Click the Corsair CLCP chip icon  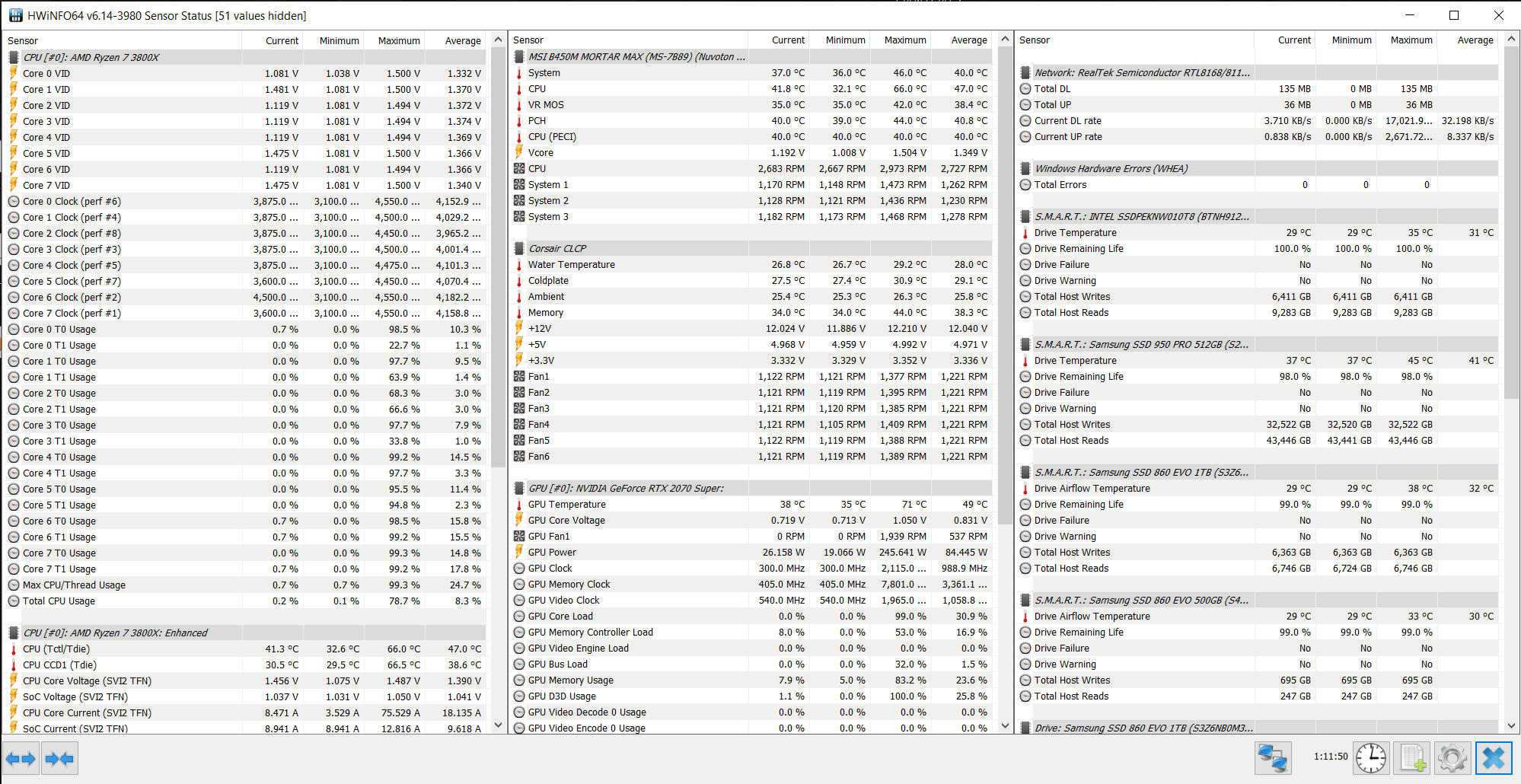click(519, 248)
